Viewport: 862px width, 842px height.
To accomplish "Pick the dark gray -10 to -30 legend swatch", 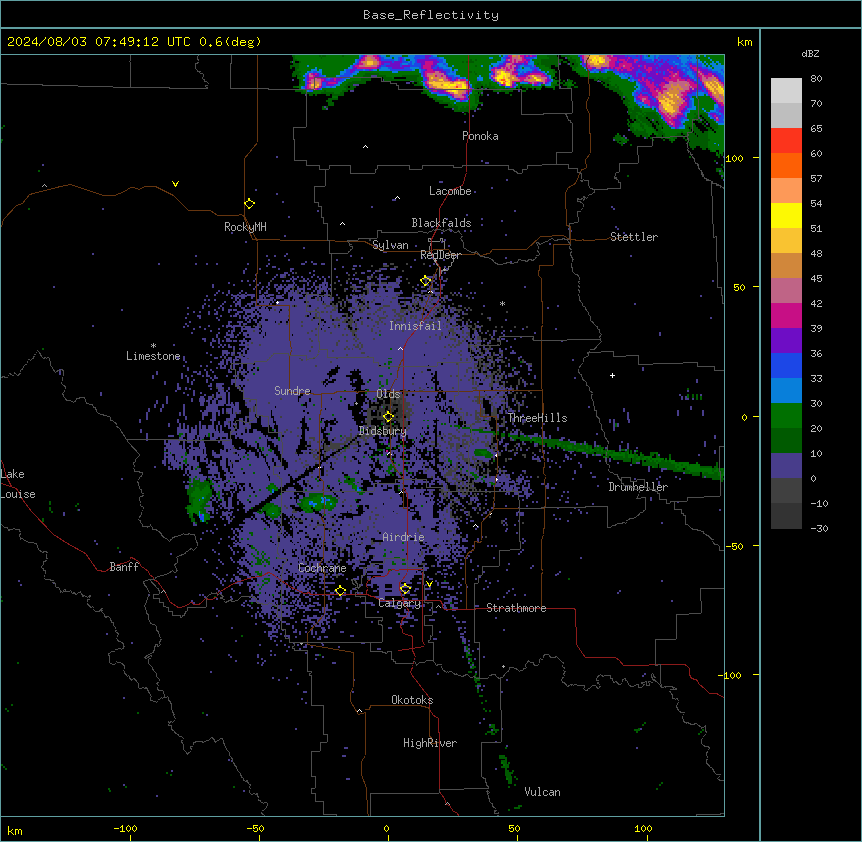I will [x=786, y=516].
